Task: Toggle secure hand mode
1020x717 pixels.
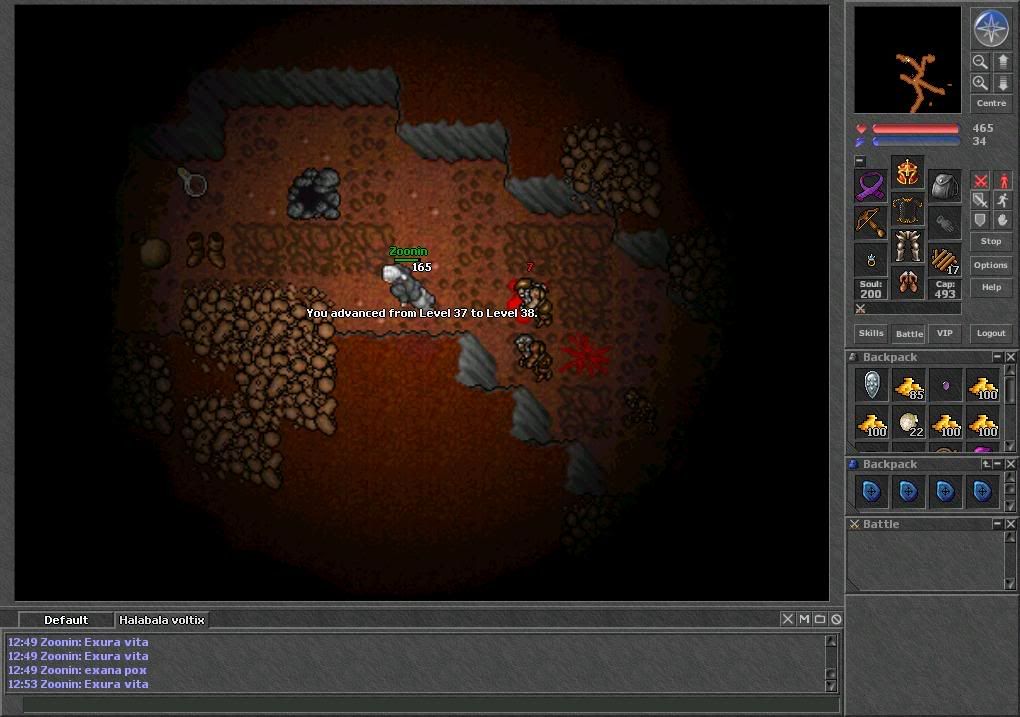Action: click(x=1002, y=221)
